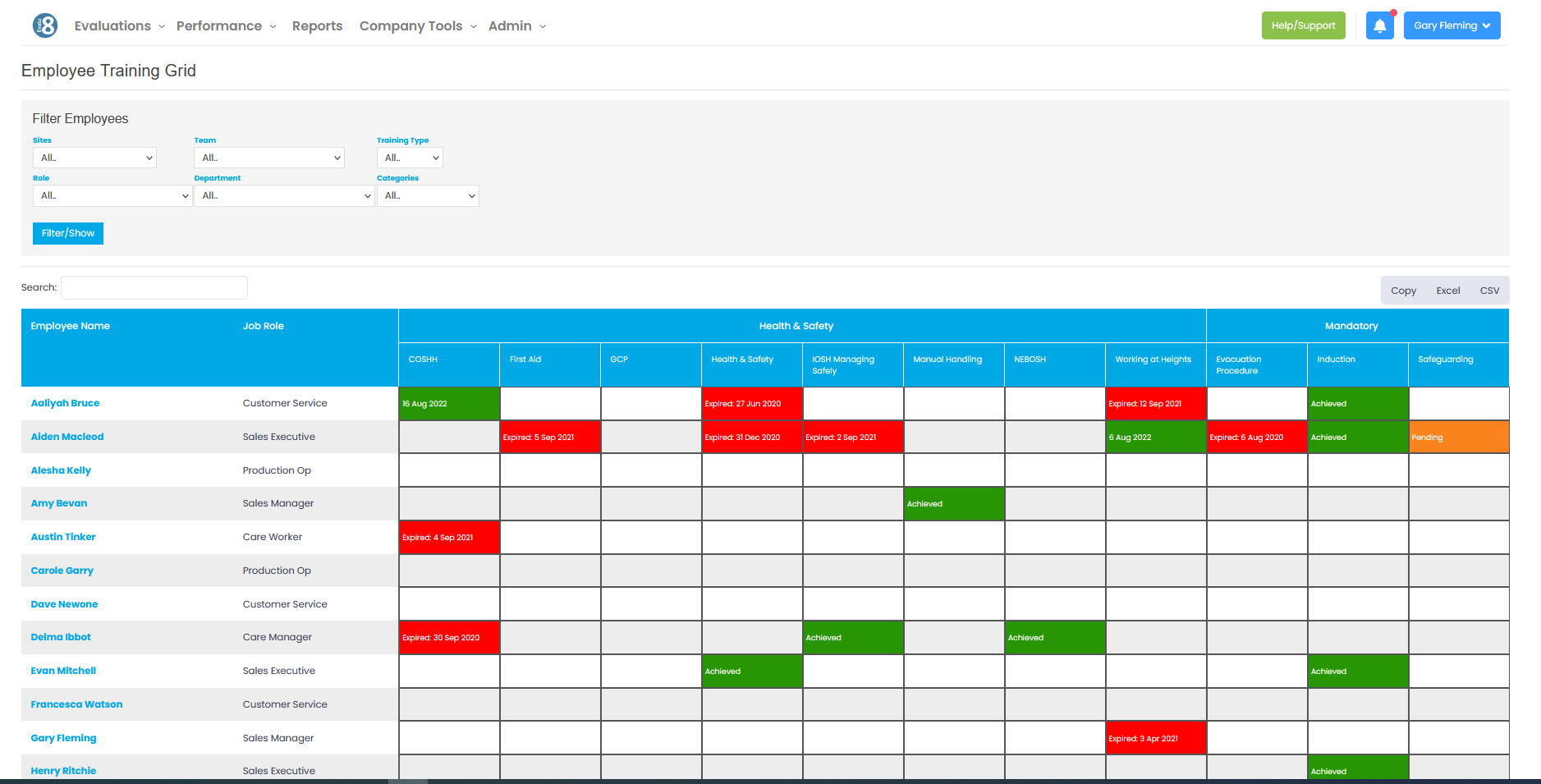1541x784 pixels.
Task: Open the Reports page
Action: [317, 25]
